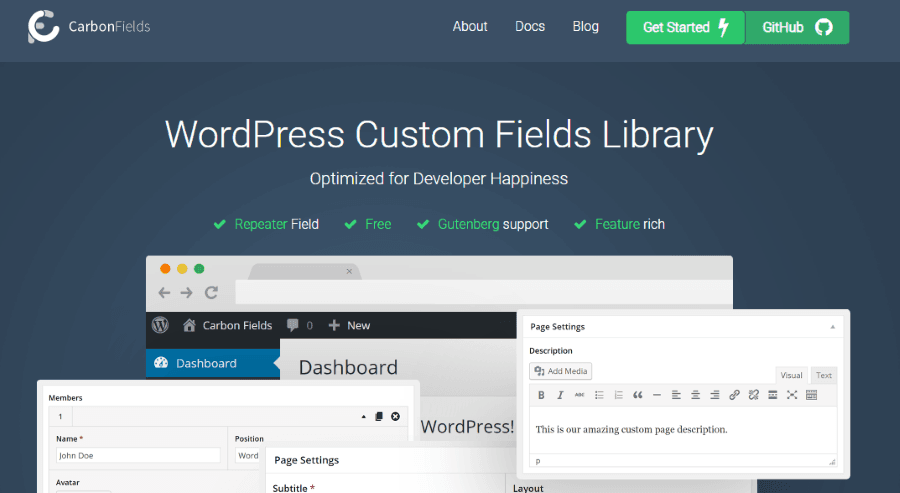Click the 'Members' field label
The width and height of the screenshot is (900, 493).
pyautogui.click(x=65, y=398)
